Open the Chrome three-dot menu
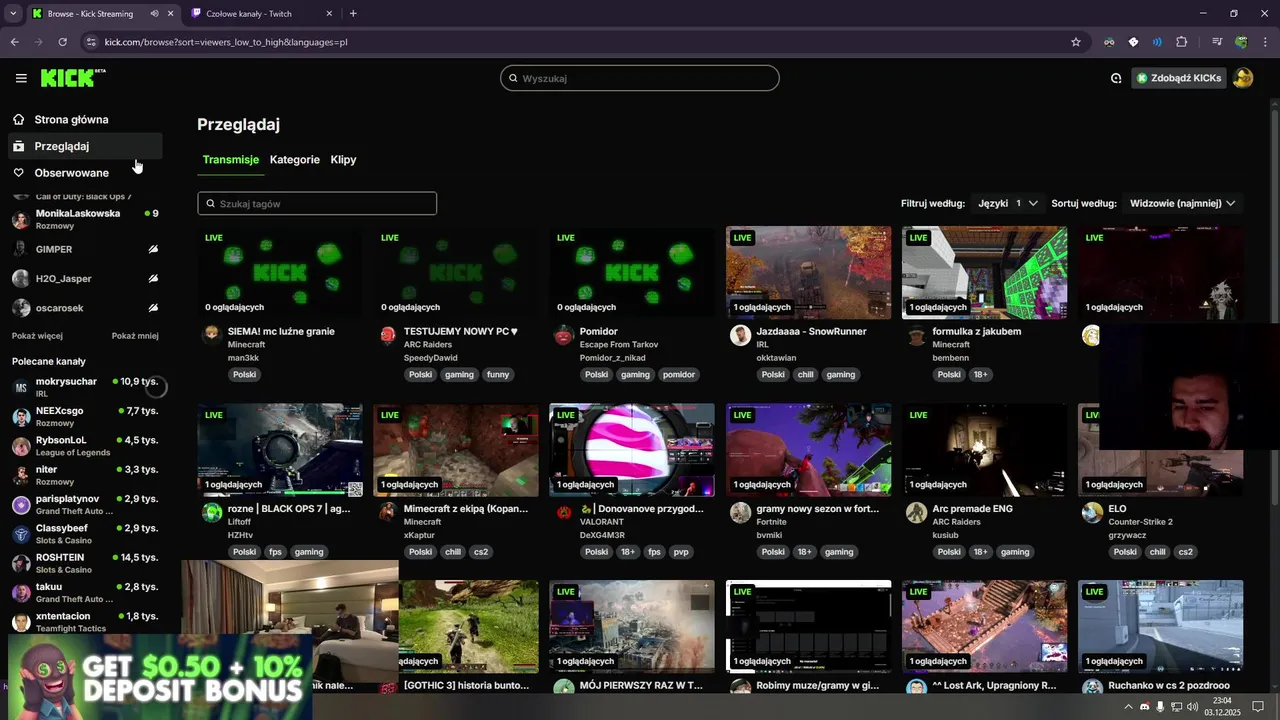The image size is (1280, 720). point(1264,42)
